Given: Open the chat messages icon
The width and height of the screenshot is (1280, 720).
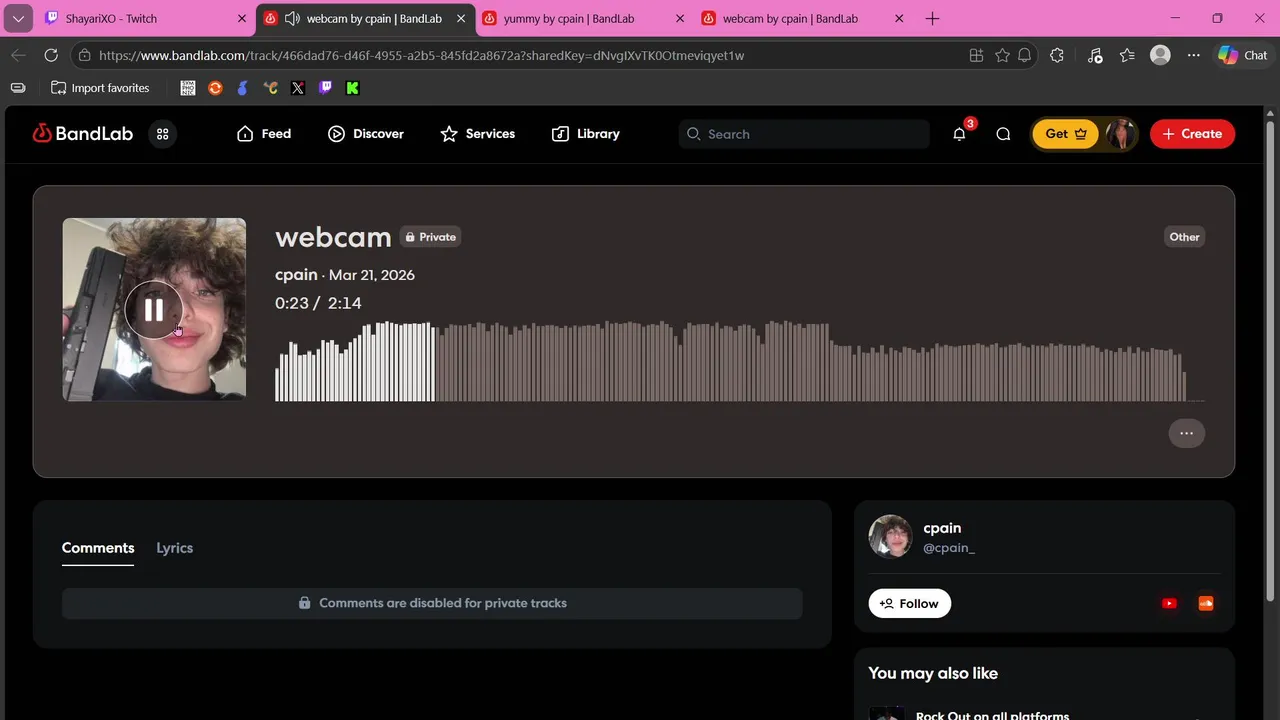Looking at the screenshot, I should click(x=1003, y=134).
